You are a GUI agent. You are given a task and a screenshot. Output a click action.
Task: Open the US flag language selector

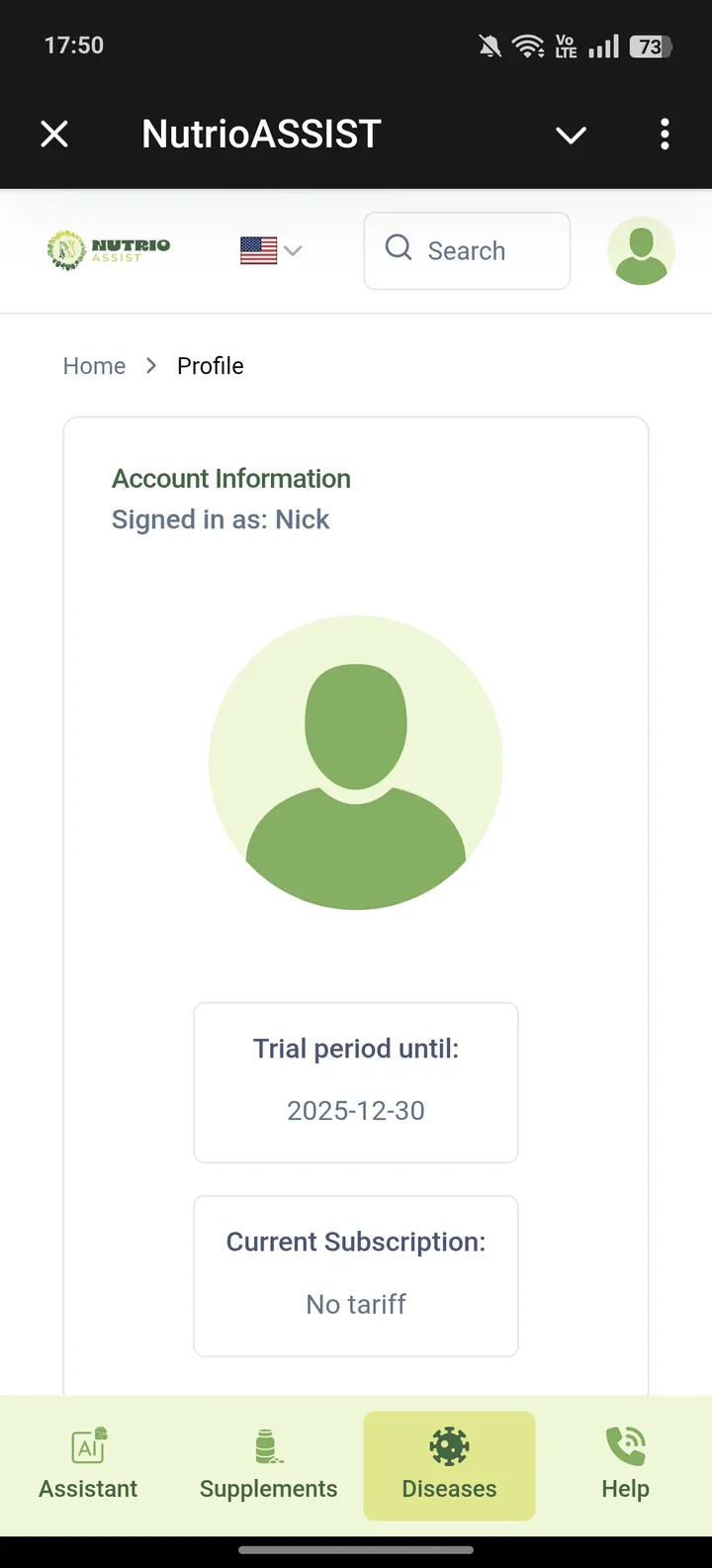click(270, 250)
